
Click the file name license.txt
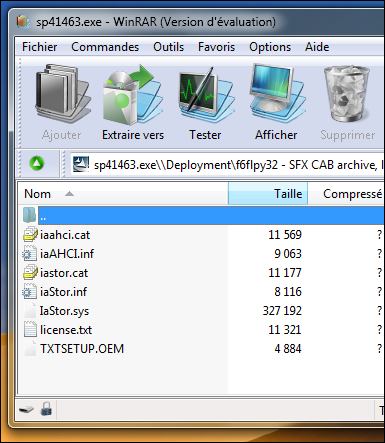pyautogui.click(x=66, y=330)
